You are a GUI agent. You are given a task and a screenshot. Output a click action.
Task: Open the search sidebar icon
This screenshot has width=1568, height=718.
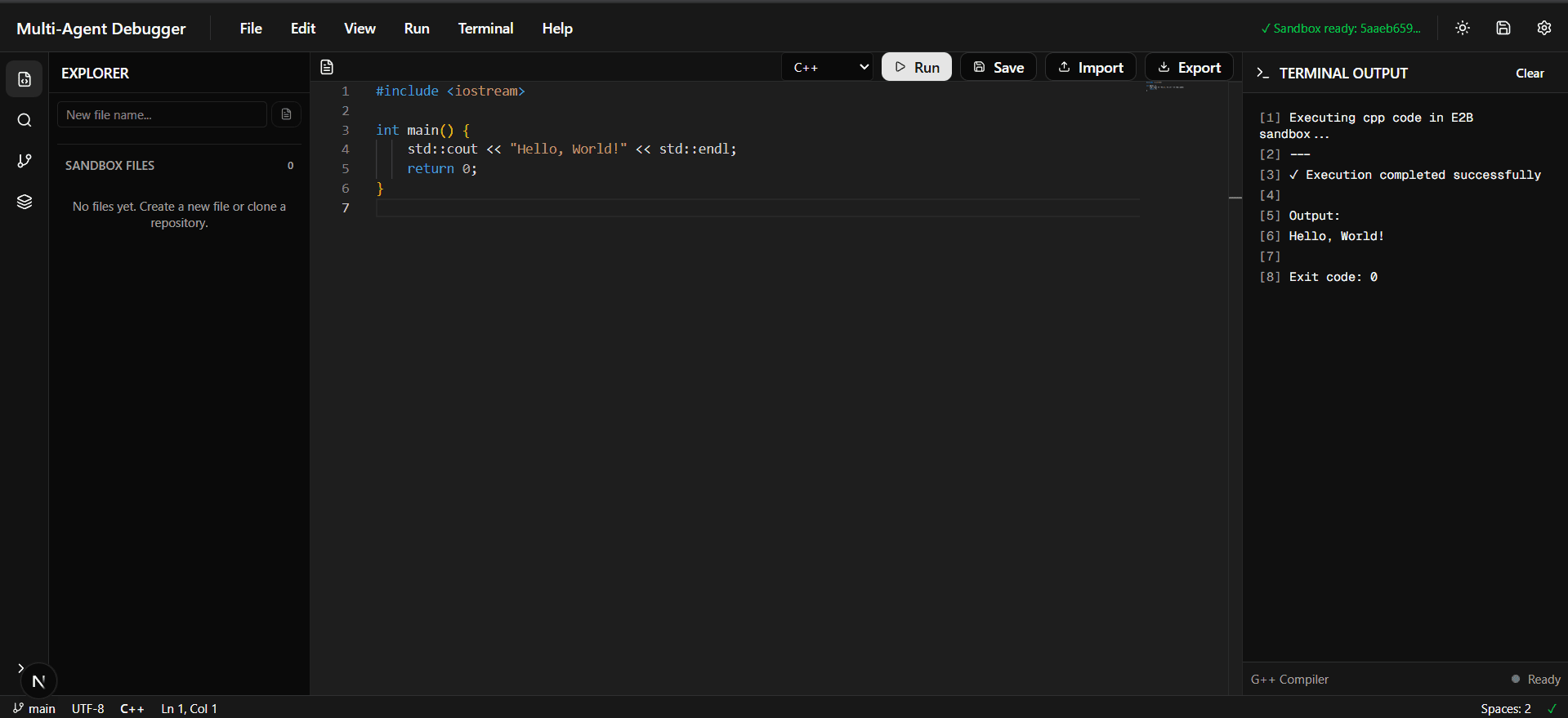click(x=25, y=120)
